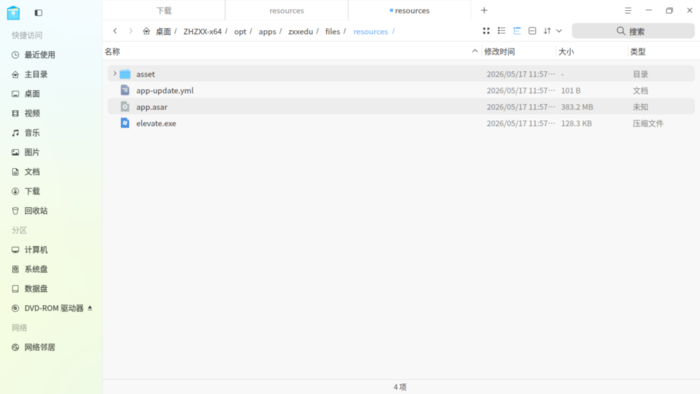Click the 4 项 status bar text
Viewport: 700px width, 394px height.
400,387
